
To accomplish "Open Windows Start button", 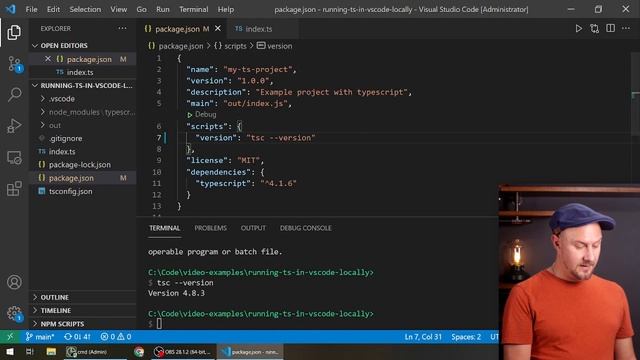I will pyautogui.click(x=10, y=351).
